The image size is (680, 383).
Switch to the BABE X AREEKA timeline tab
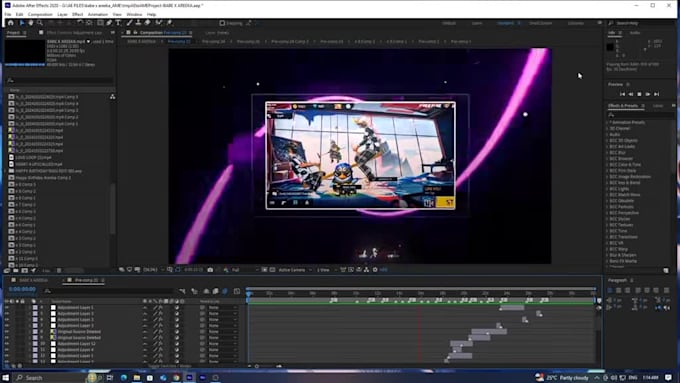(33, 280)
